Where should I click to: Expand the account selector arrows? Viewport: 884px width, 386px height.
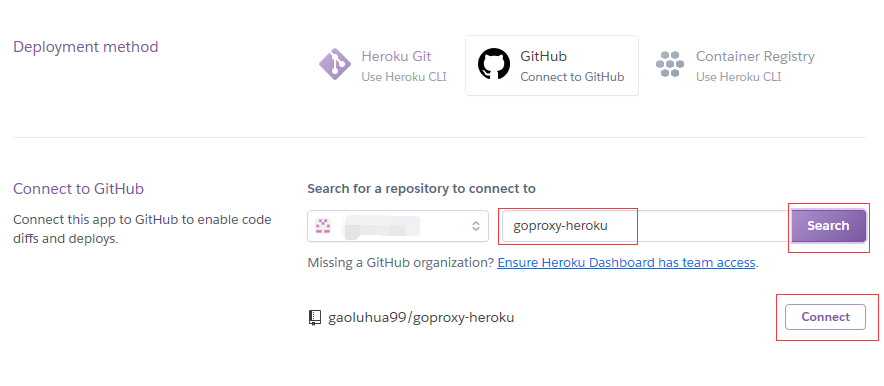476,227
